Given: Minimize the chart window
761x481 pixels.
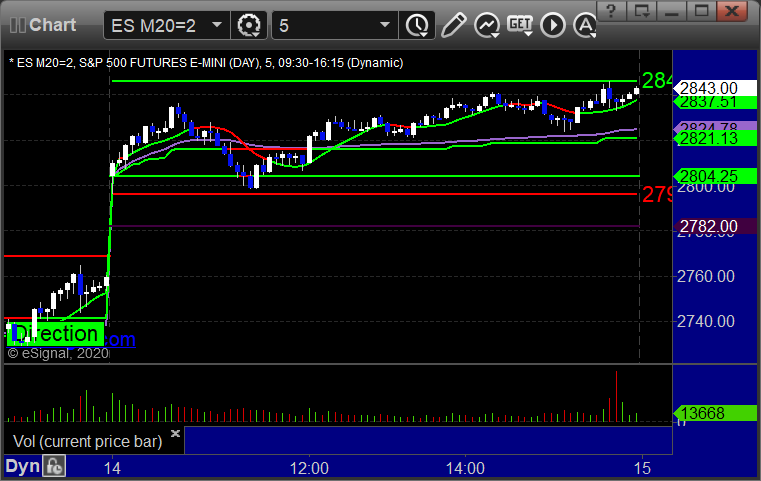Looking at the screenshot, I should [671, 11].
